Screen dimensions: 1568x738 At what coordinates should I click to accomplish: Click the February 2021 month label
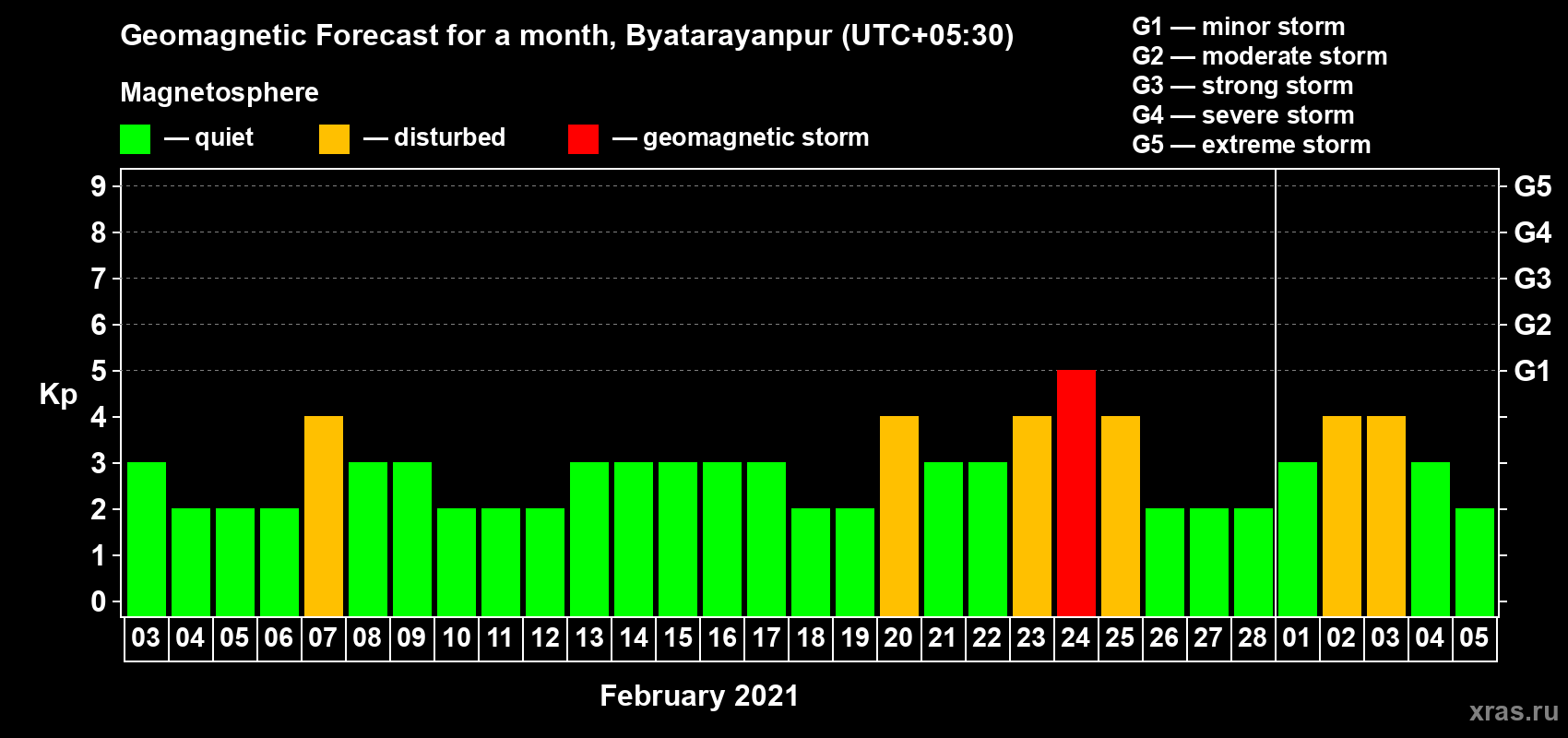pyautogui.click(x=699, y=696)
